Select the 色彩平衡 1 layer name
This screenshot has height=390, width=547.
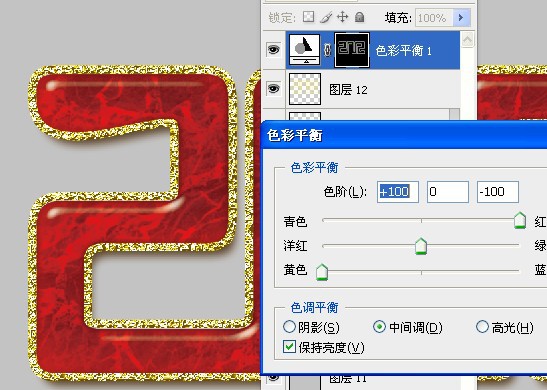pos(404,51)
